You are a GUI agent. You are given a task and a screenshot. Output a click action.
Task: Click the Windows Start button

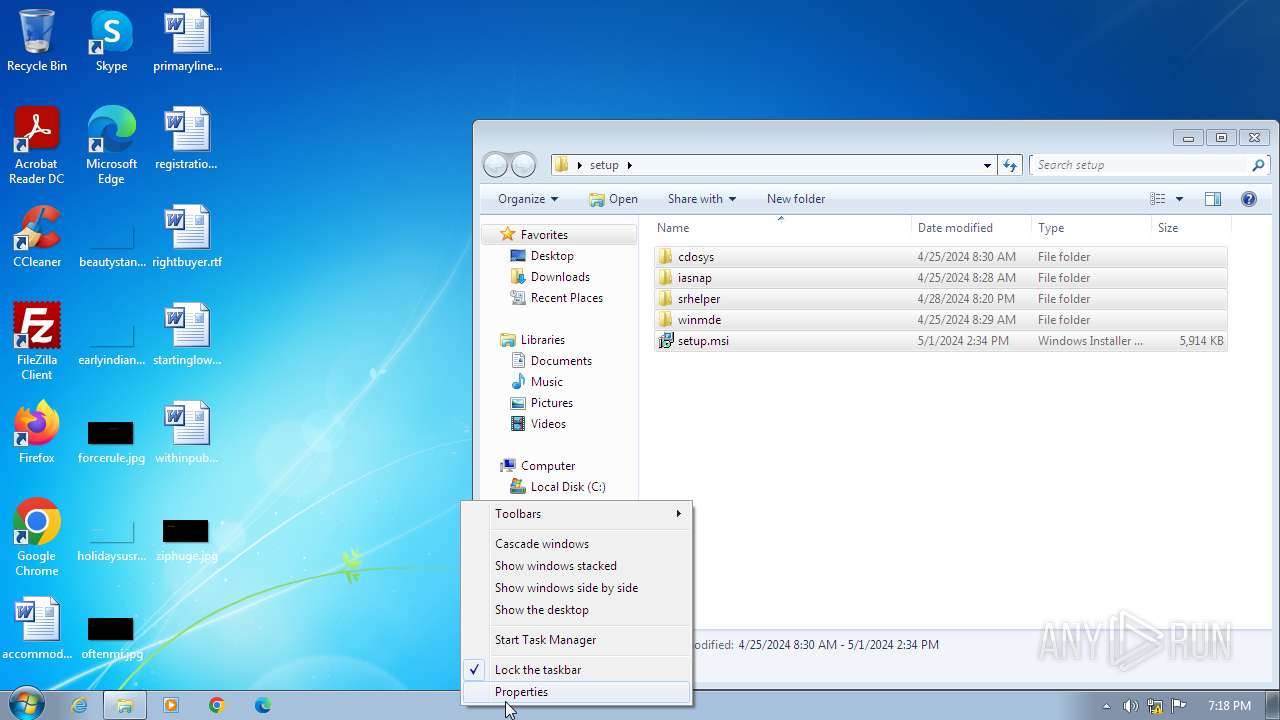tap(25, 705)
